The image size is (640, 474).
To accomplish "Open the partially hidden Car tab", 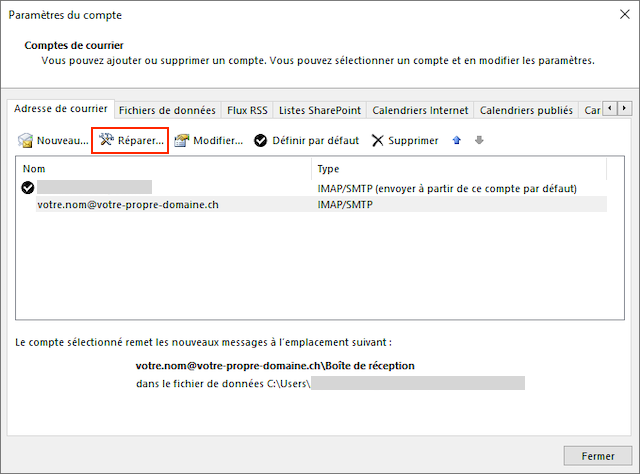I will tap(591, 110).
